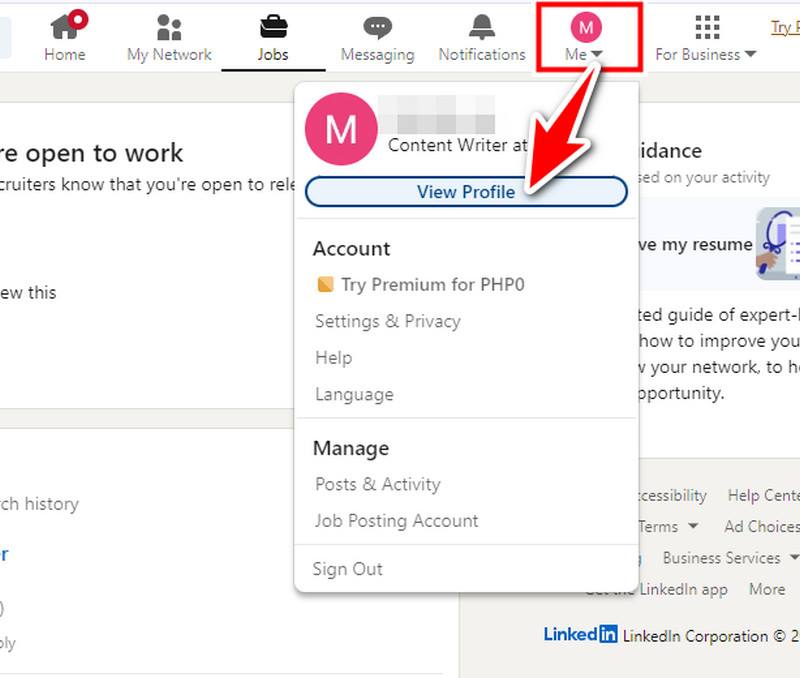Open the My Network people icon

click(x=169, y=27)
